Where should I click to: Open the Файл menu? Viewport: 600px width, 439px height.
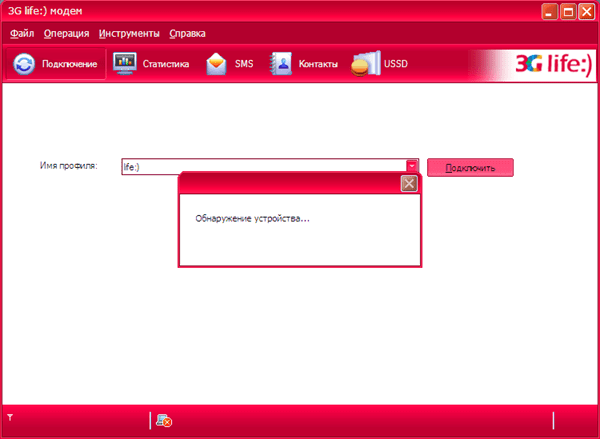pyautogui.click(x=22, y=34)
